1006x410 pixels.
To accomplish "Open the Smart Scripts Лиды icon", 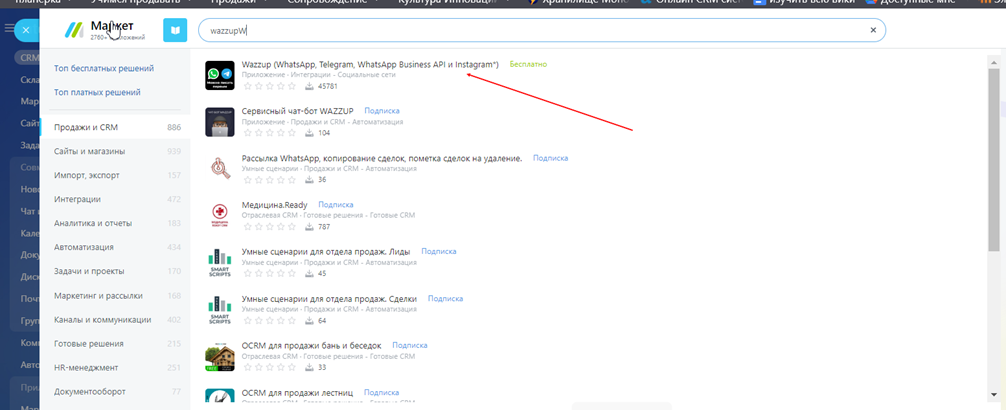I will (219, 262).
